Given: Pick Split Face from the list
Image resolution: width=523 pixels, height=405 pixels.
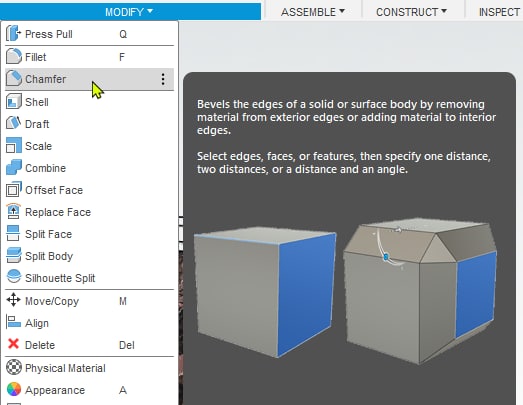Looking at the screenshot, I should point(89,234).
